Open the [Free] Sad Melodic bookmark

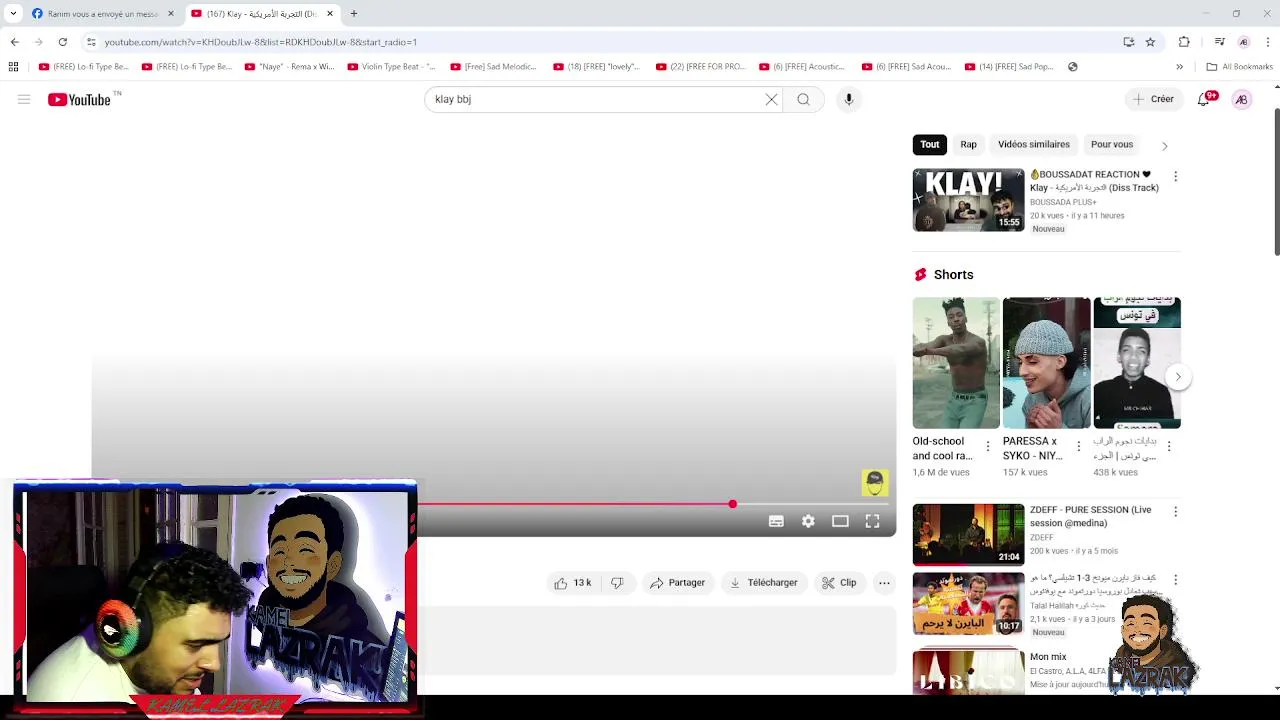pyautogui.click(x=494, y=67)
